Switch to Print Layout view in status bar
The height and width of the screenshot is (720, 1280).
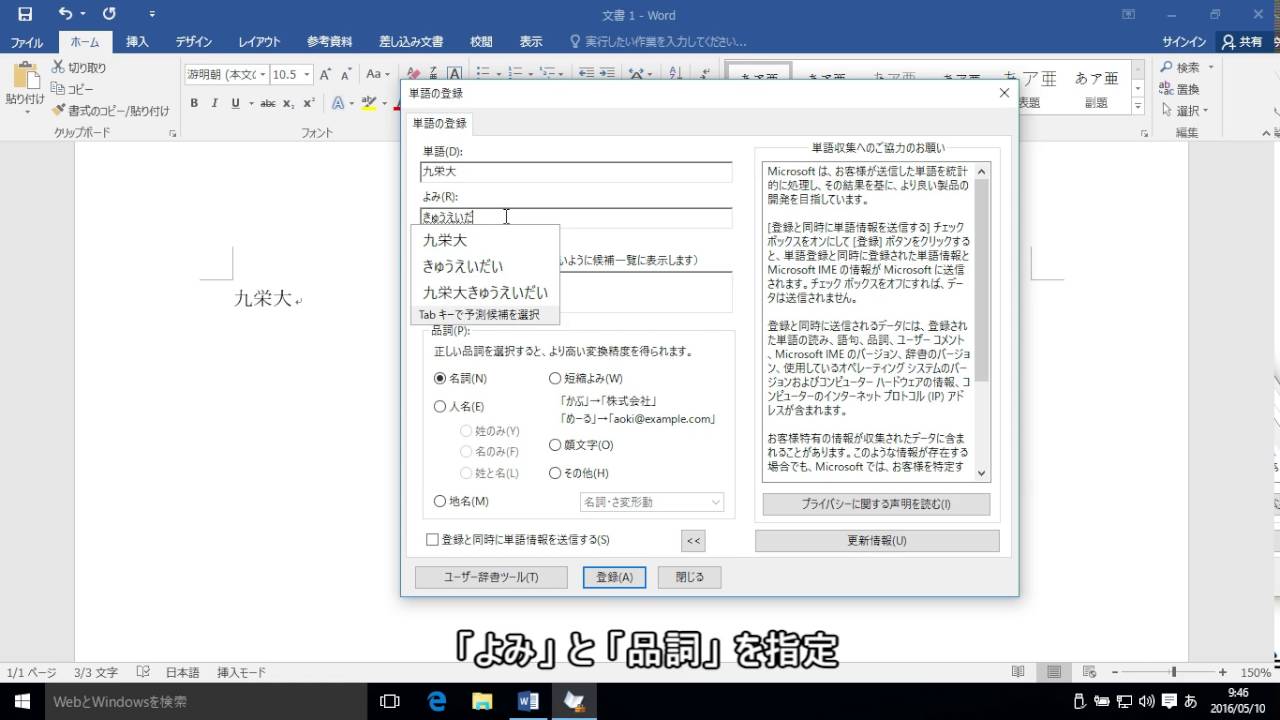tap(1053, 672)
